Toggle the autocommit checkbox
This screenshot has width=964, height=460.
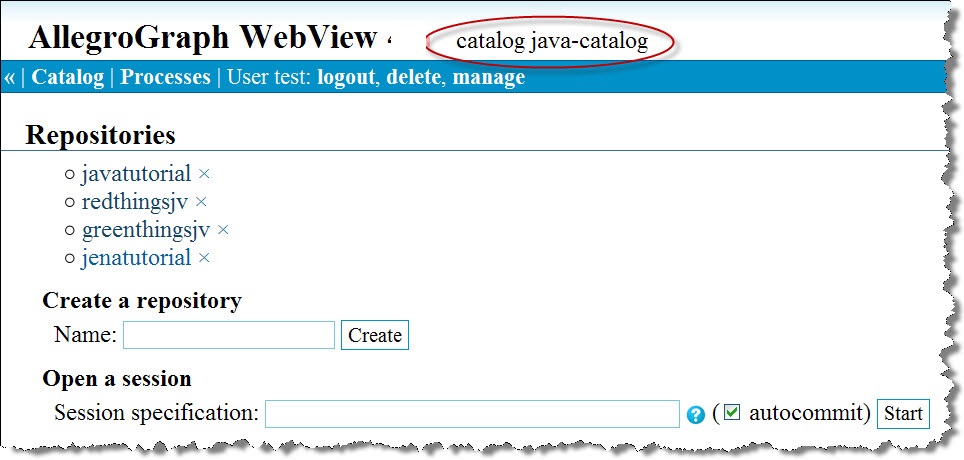pos(732,412)
